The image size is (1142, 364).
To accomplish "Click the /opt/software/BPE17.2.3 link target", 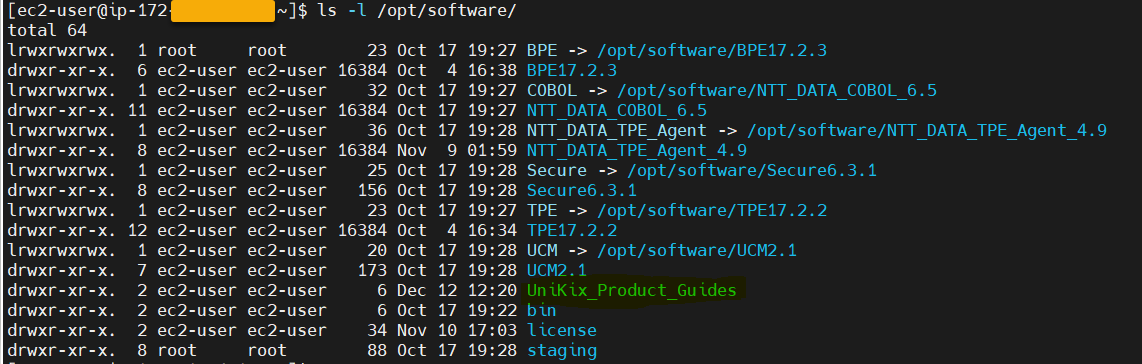I will click(x=712, y=51).
